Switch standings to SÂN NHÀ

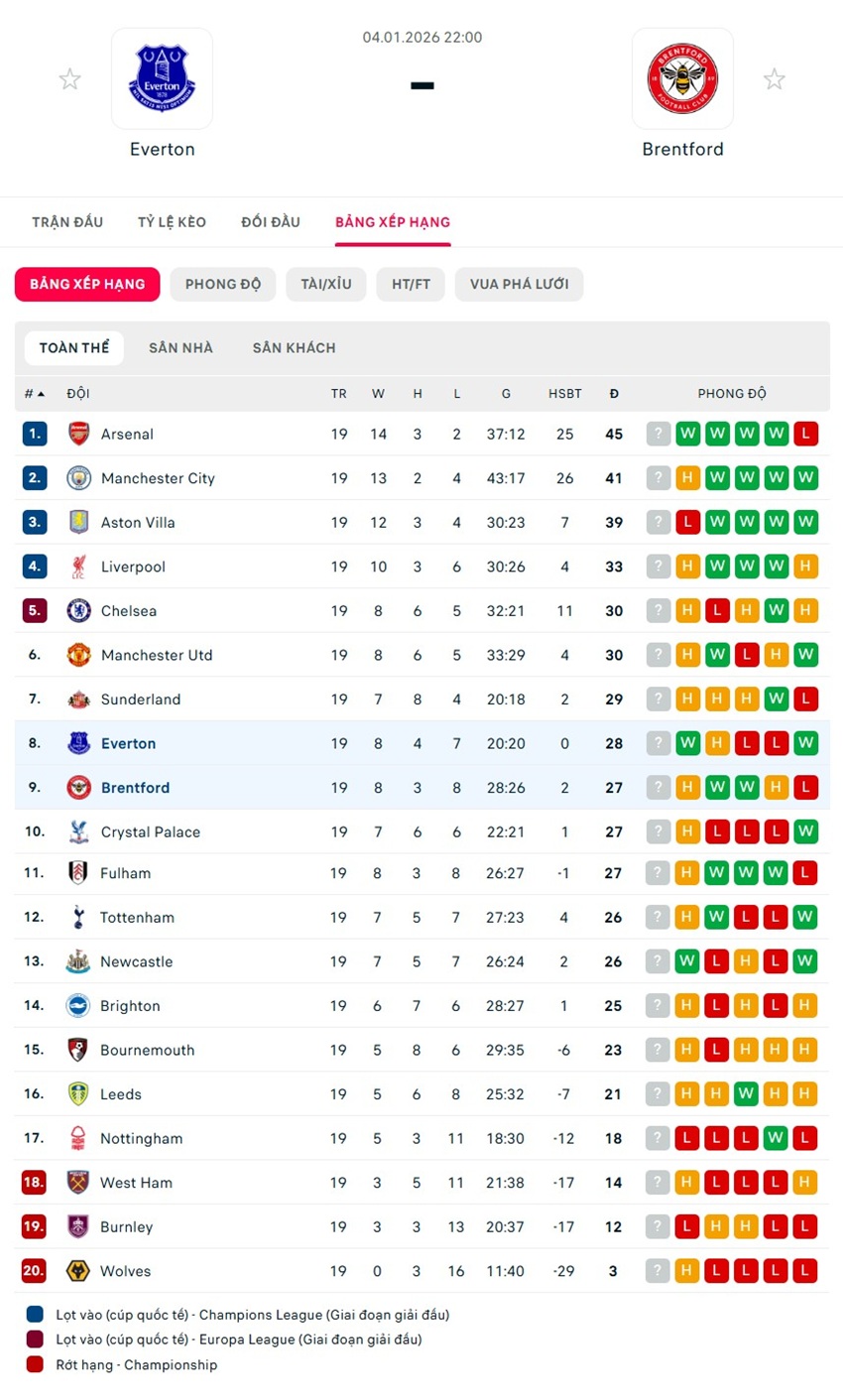[x=181, y=348]
